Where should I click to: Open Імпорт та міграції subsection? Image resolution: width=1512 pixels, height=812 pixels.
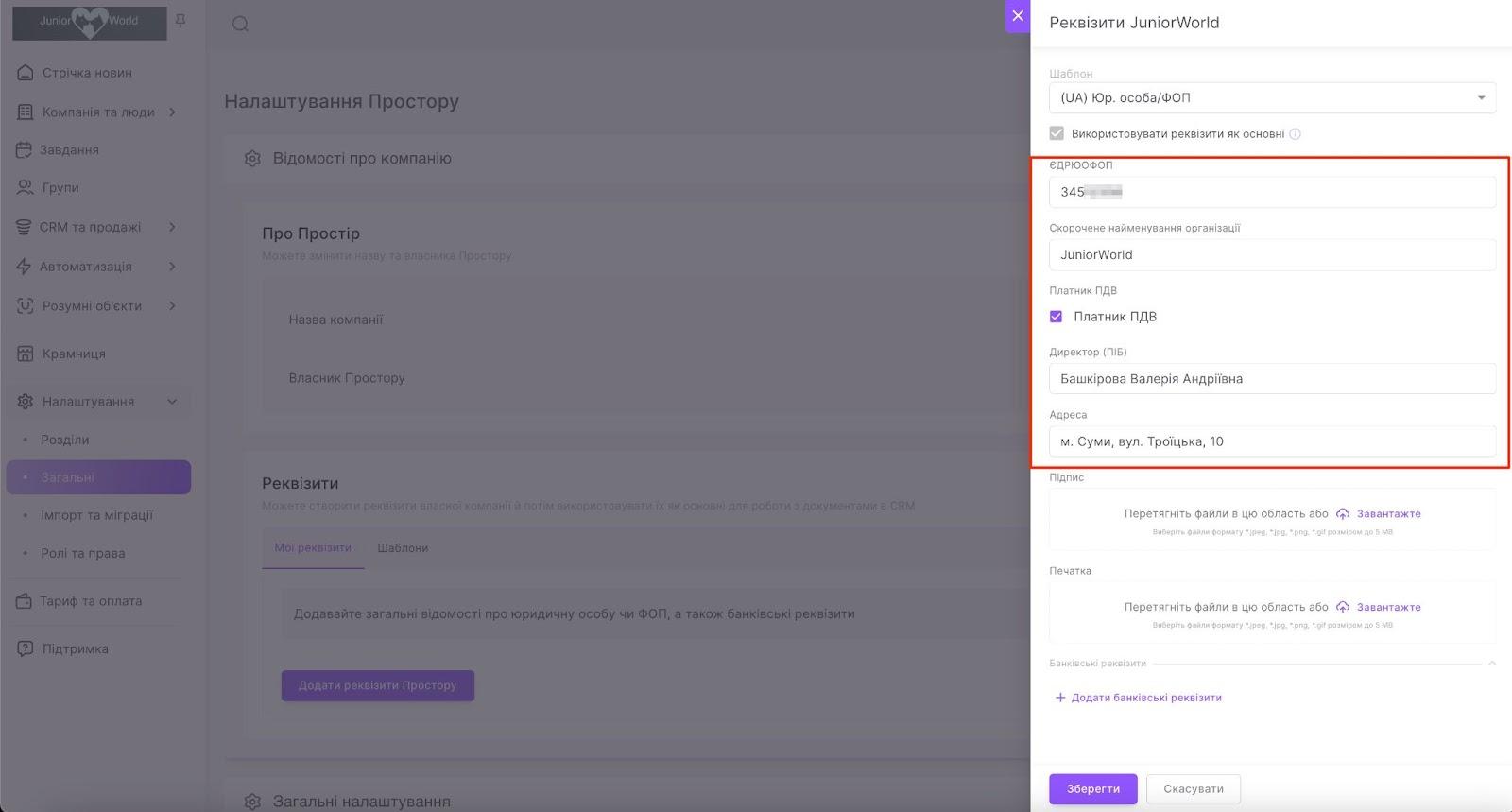(96, 515)
